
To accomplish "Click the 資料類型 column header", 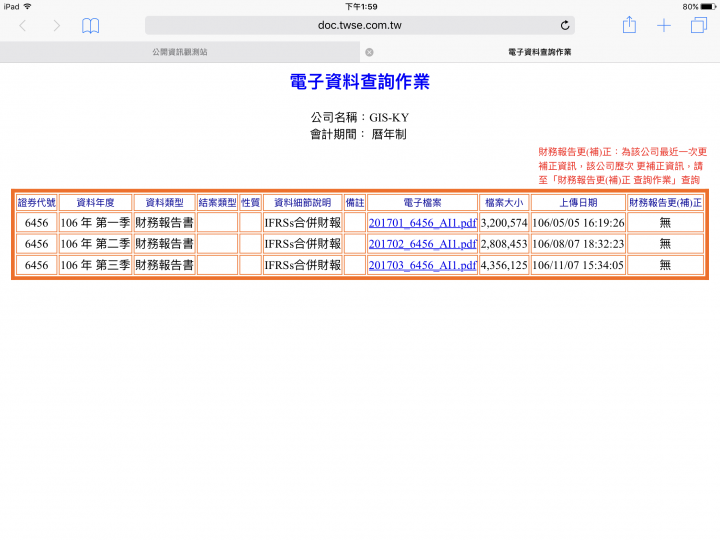I will click(164, 202).
